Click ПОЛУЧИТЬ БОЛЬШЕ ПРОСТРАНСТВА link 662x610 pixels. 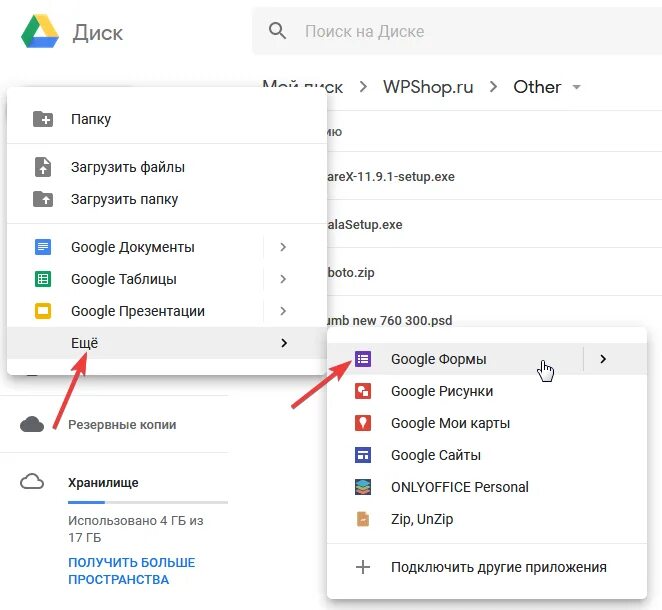click(131, 571)
